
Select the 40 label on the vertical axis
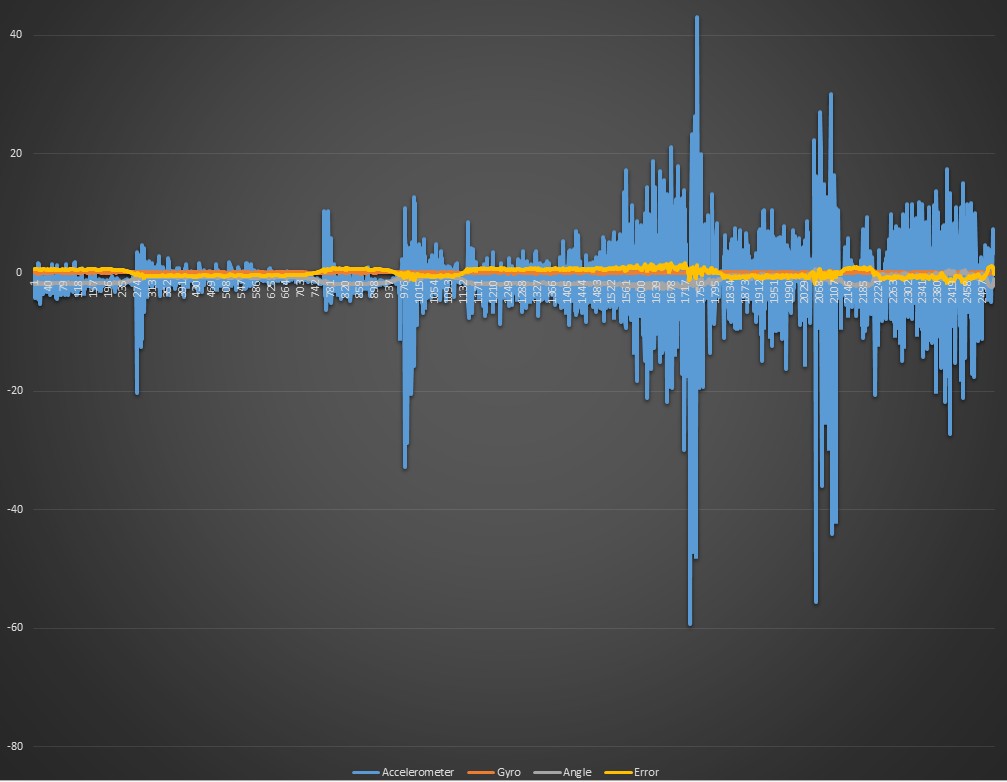point(16,35)
